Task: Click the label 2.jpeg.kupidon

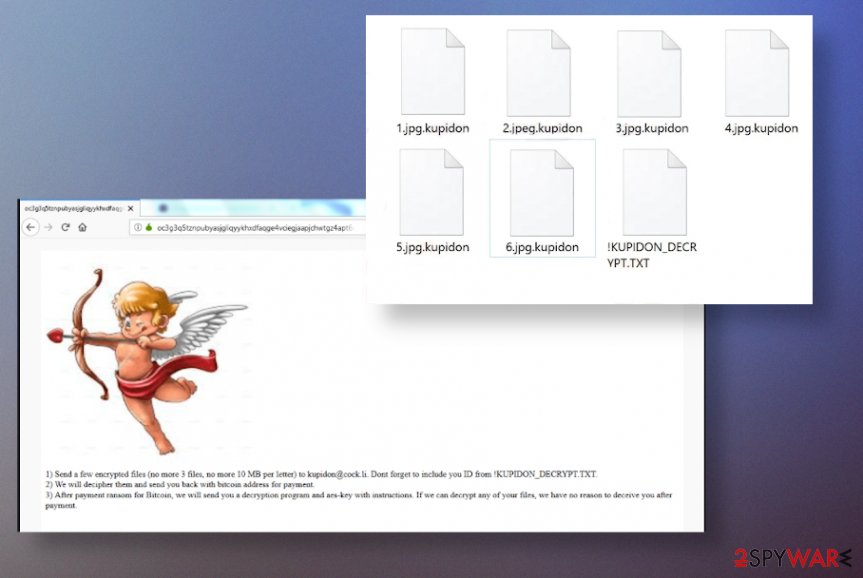Action: 542,128
